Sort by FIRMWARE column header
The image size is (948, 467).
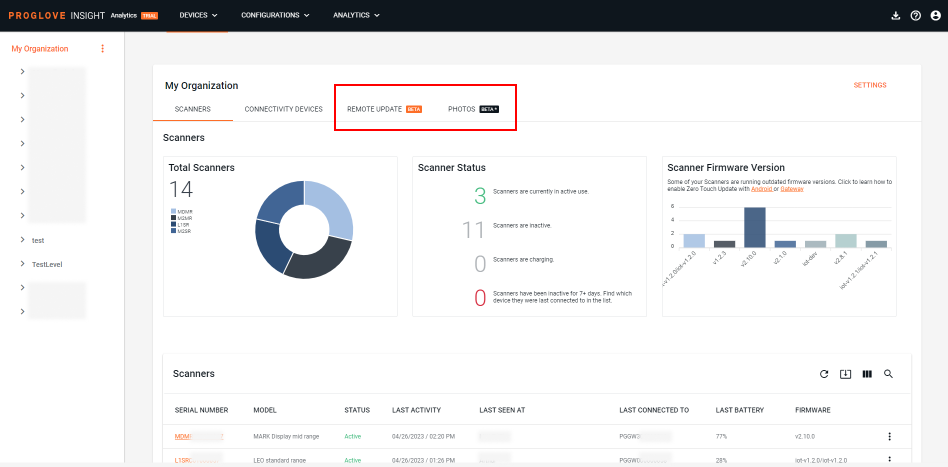point(813,410)
